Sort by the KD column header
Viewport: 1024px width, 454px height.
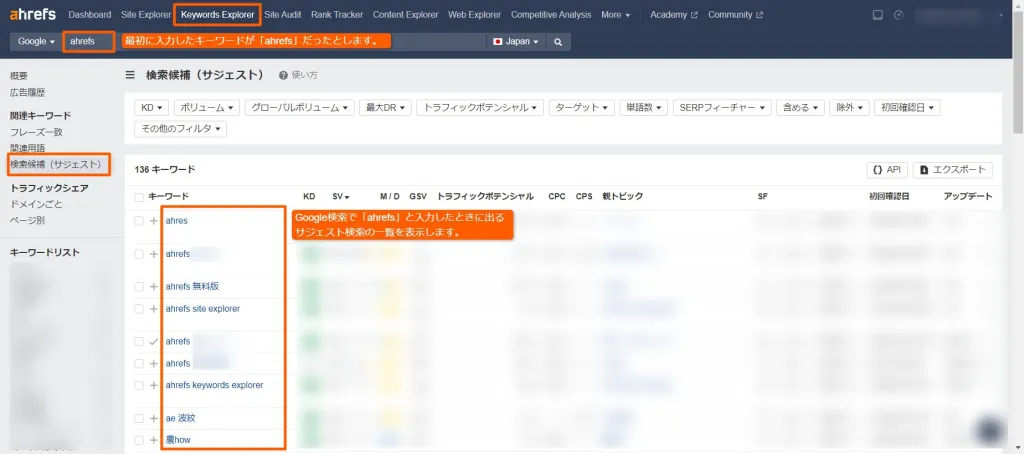click(309, 197)
